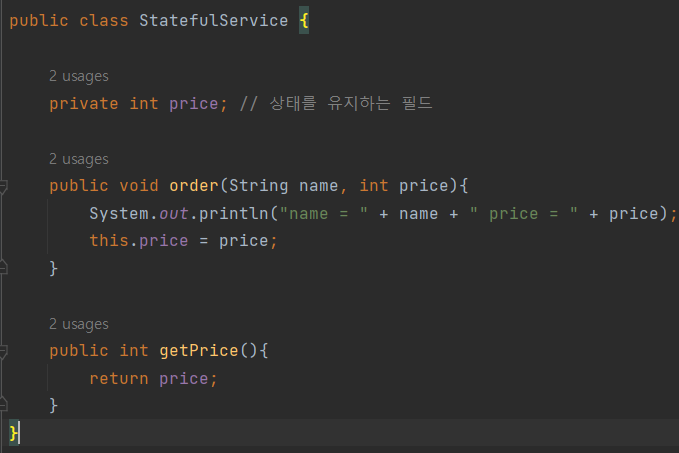Click the String parameter type
679x453 pixels.
tap(259, 186)
